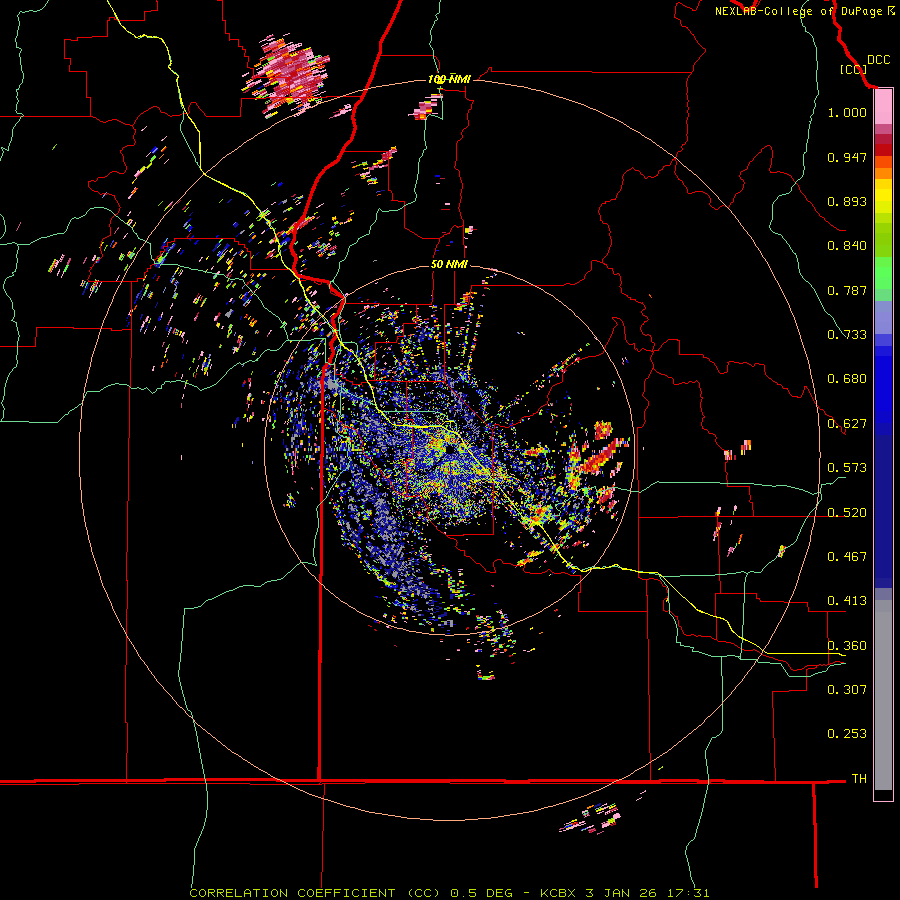Click the 0.680 color scale label
900x900 pixels.
847,379
